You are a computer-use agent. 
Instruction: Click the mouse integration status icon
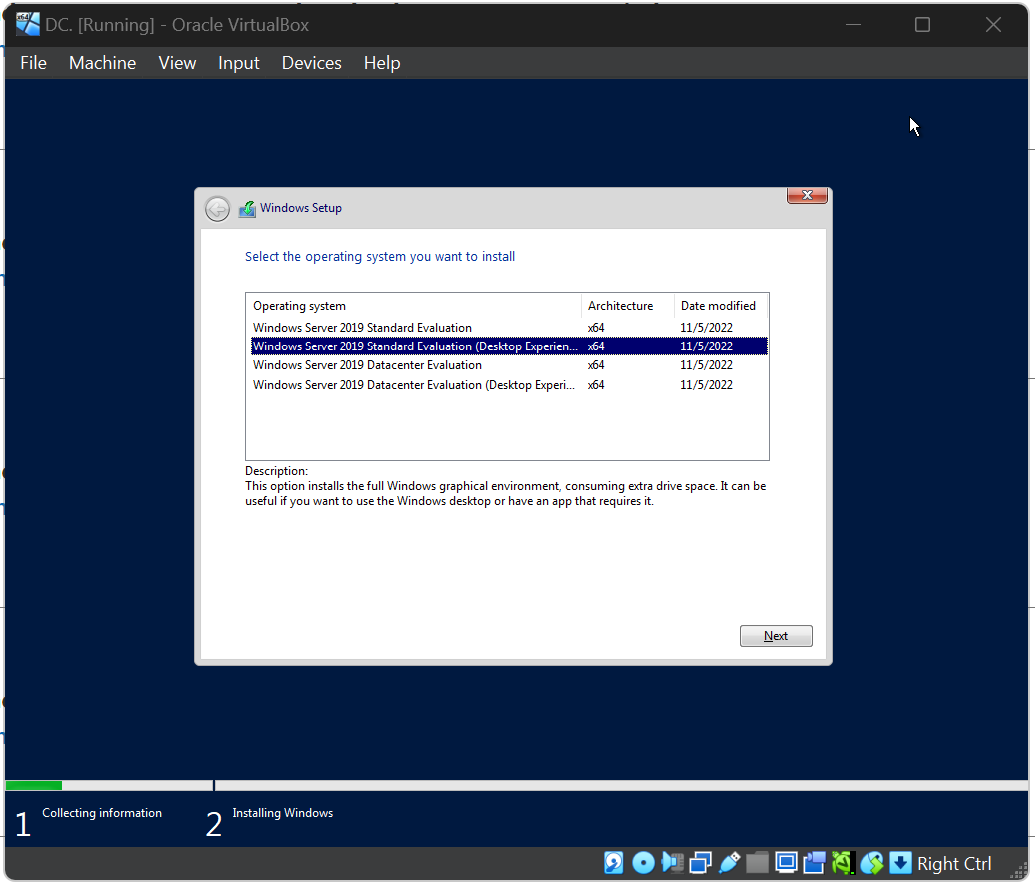tap(871, 862)
